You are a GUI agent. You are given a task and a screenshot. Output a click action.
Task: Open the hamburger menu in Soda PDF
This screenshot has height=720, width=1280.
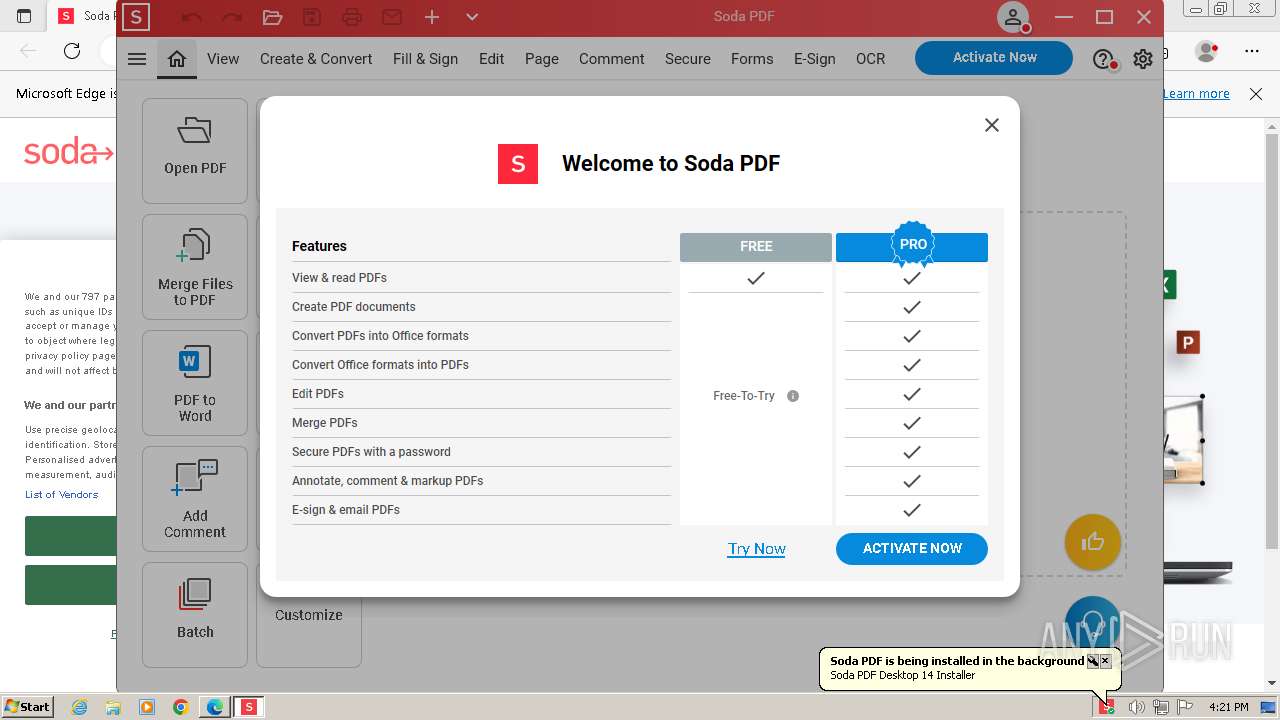(x=137, y=59)
